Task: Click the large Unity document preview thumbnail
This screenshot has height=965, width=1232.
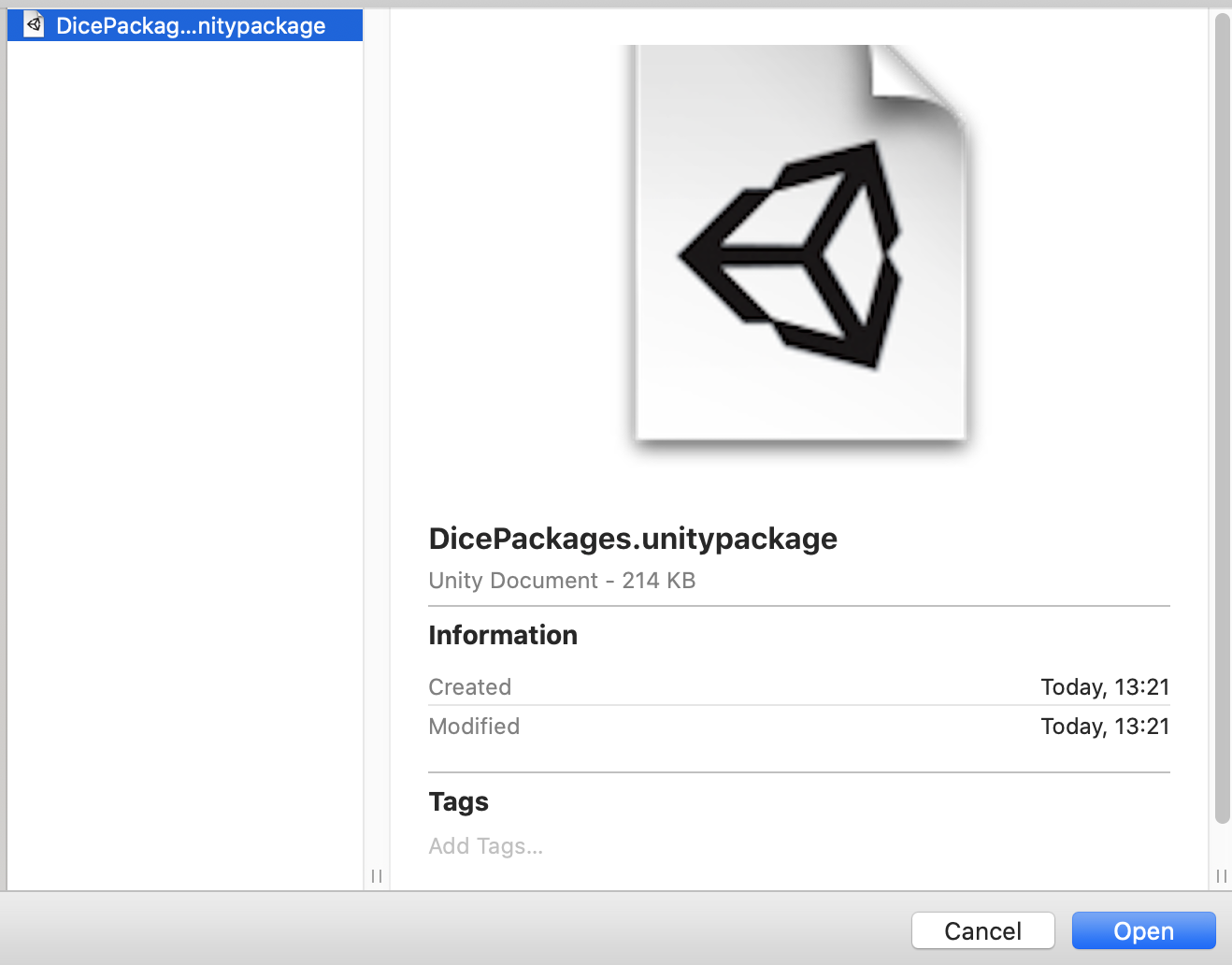Action: [800, 246]
